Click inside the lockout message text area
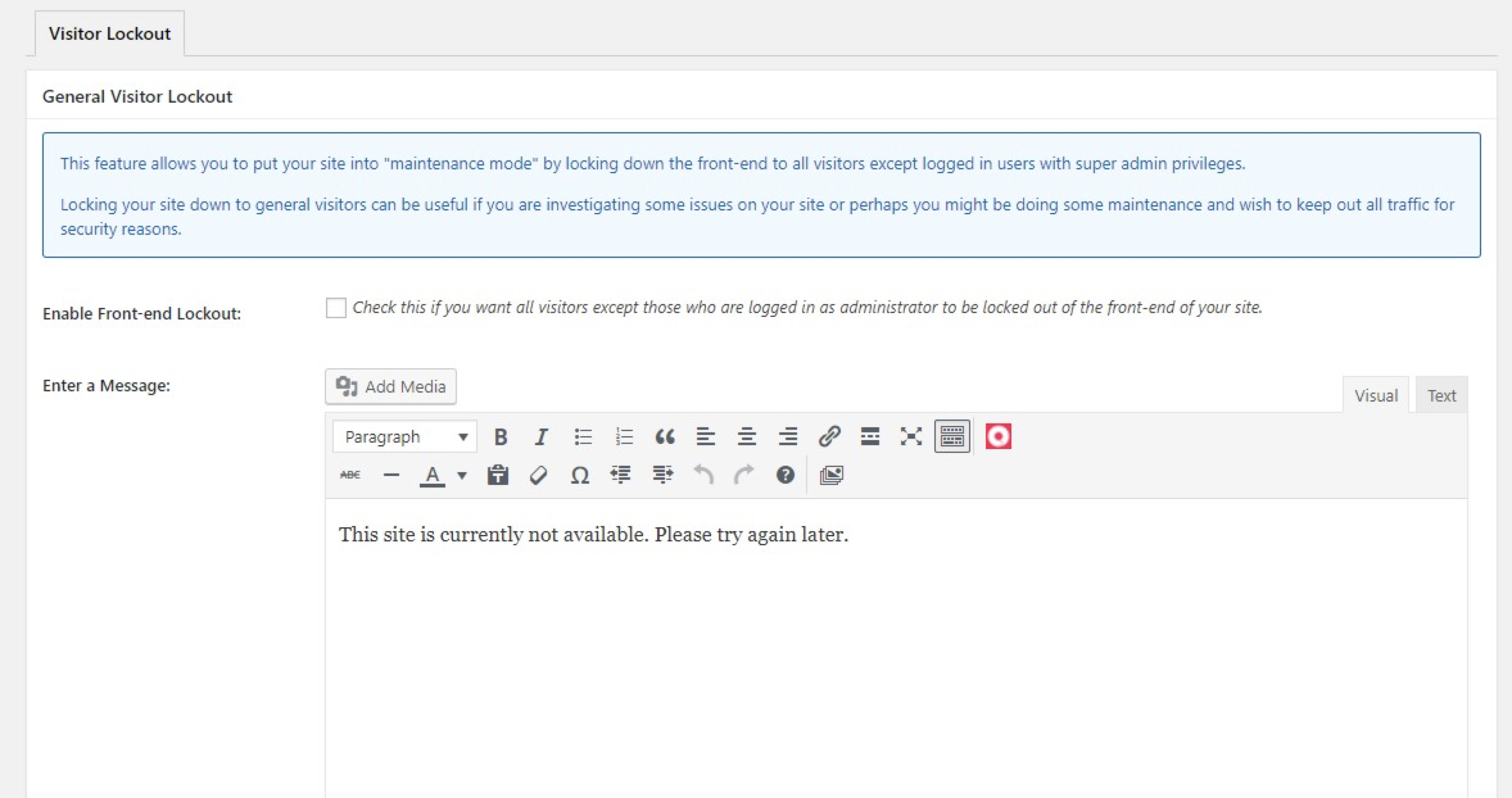 click(896, 648)
